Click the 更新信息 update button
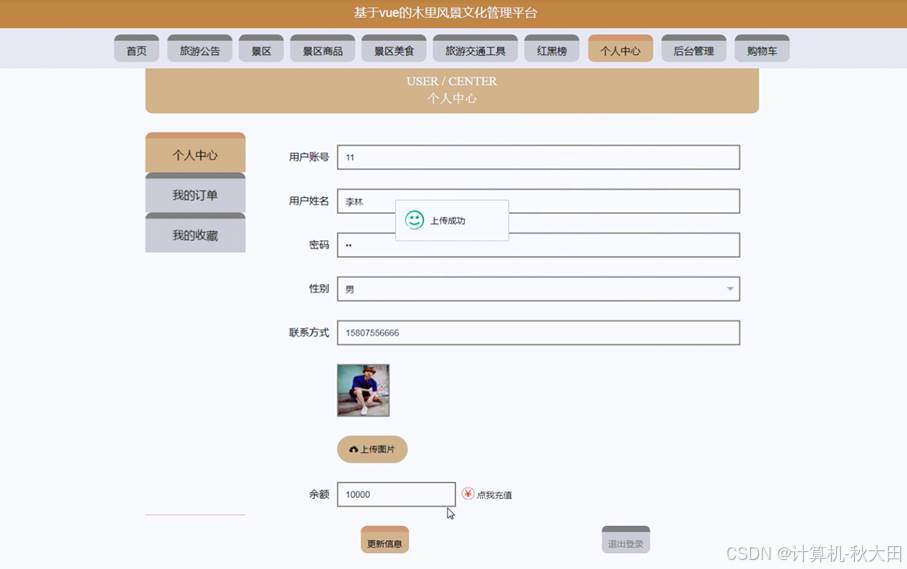The image size is (907, 569). (385, 540)
